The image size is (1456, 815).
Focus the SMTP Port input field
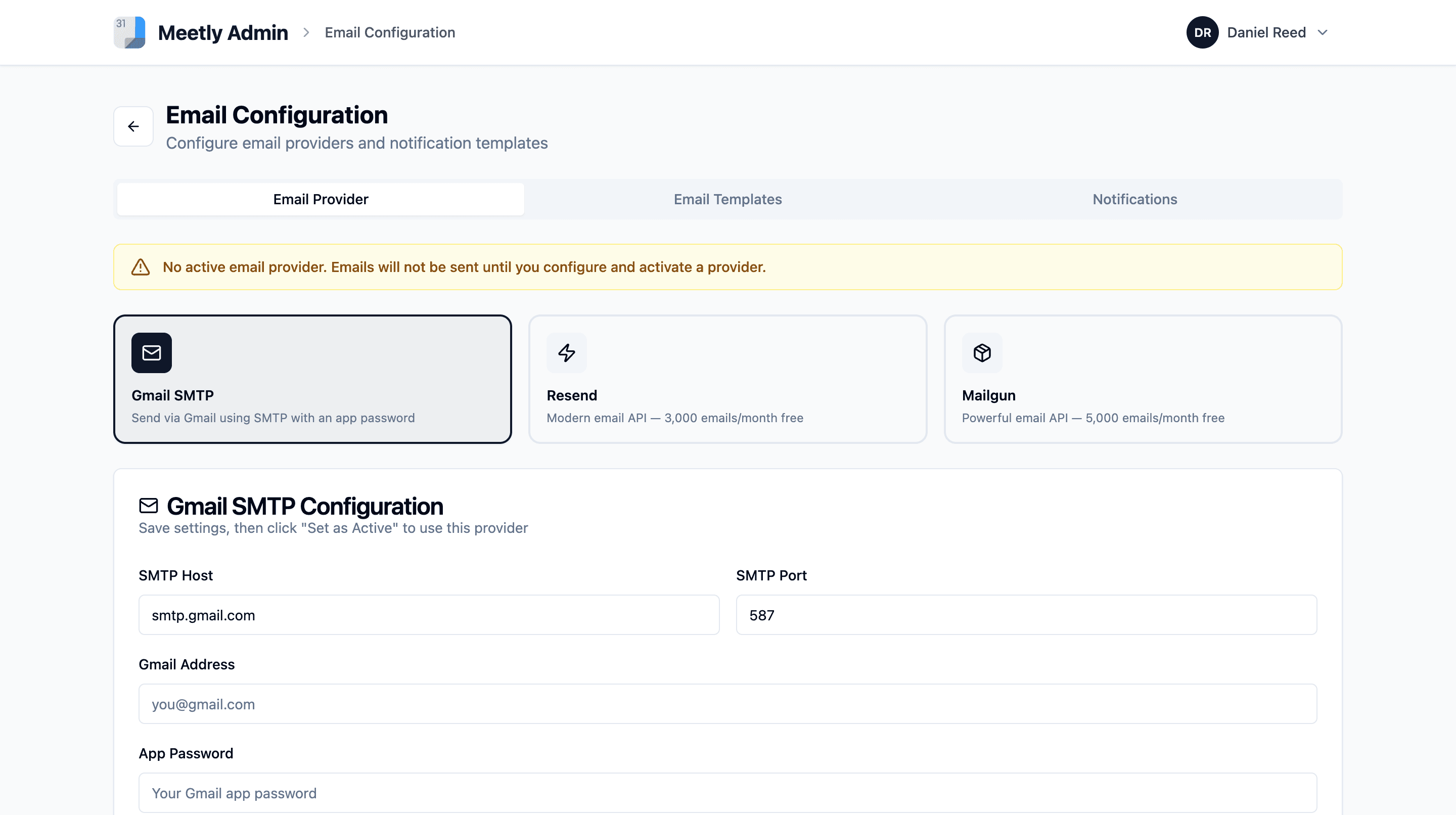point(1026,615)
